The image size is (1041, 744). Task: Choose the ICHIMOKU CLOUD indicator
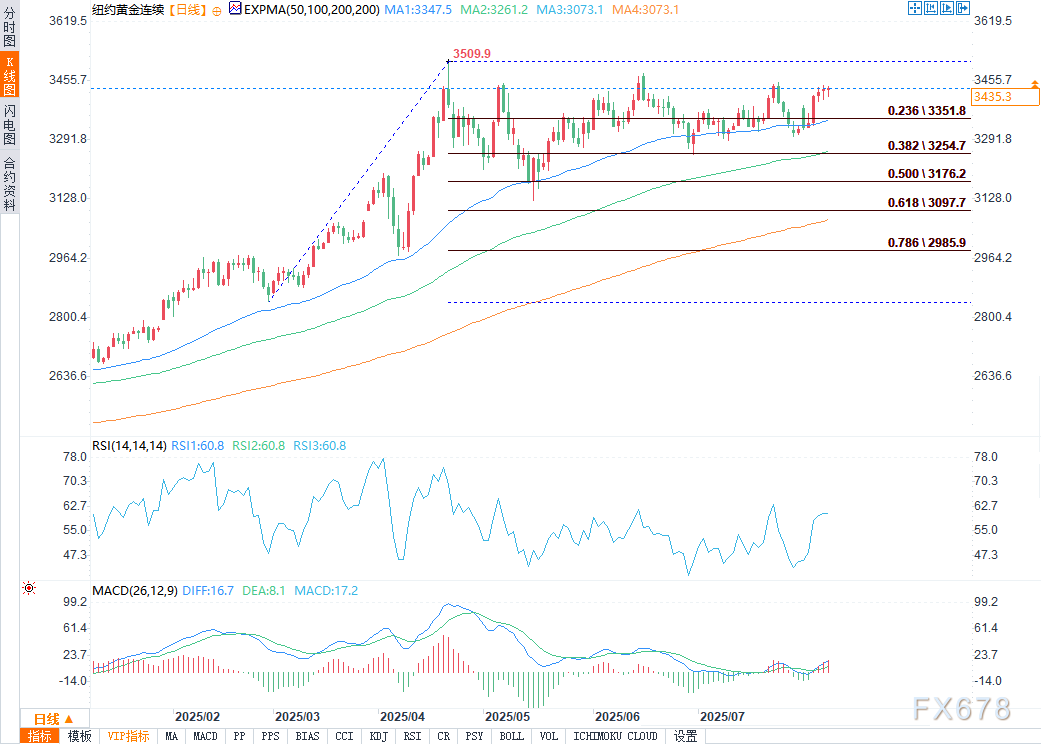point(615,736)
